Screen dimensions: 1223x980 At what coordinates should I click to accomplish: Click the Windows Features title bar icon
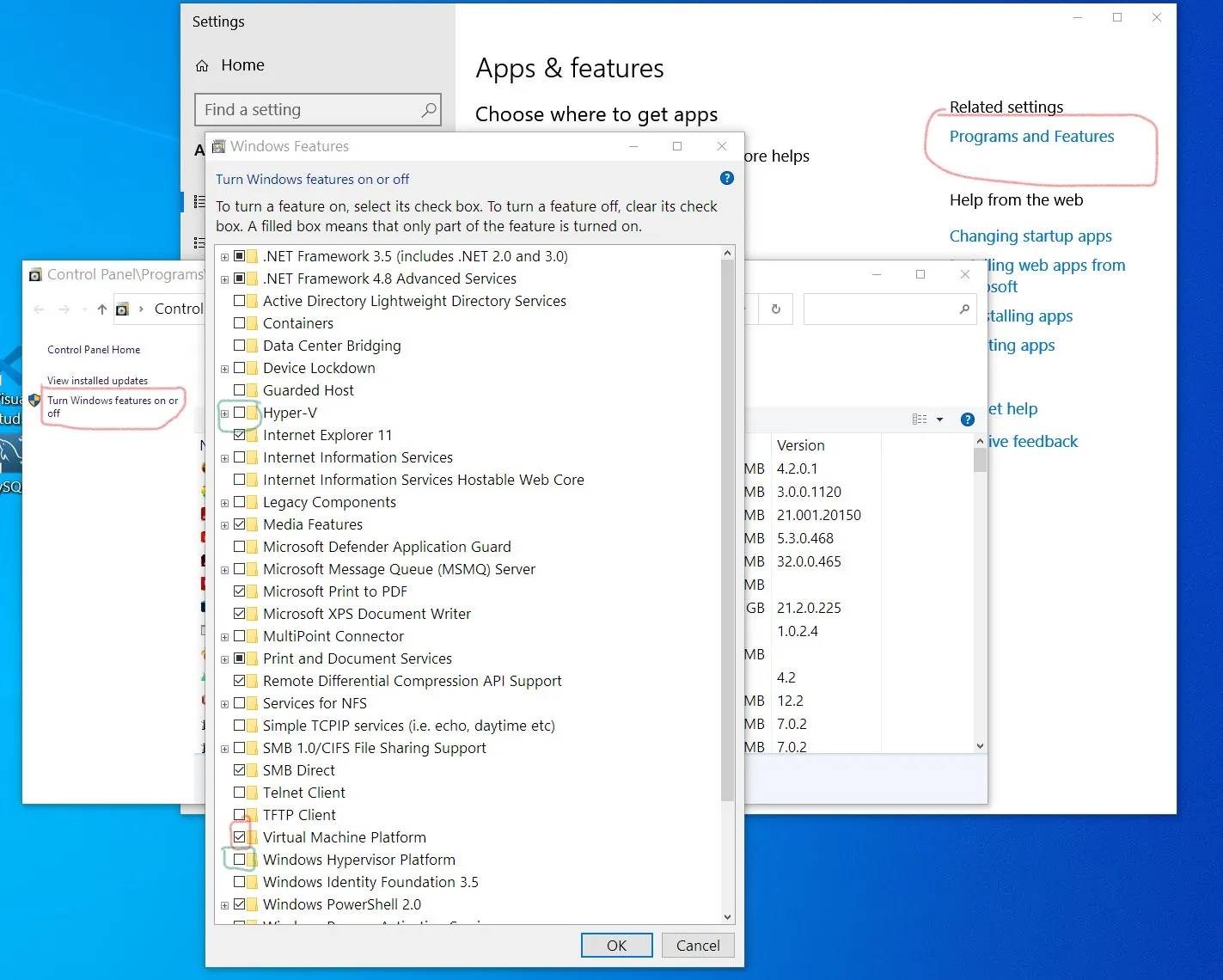(219, 147)
